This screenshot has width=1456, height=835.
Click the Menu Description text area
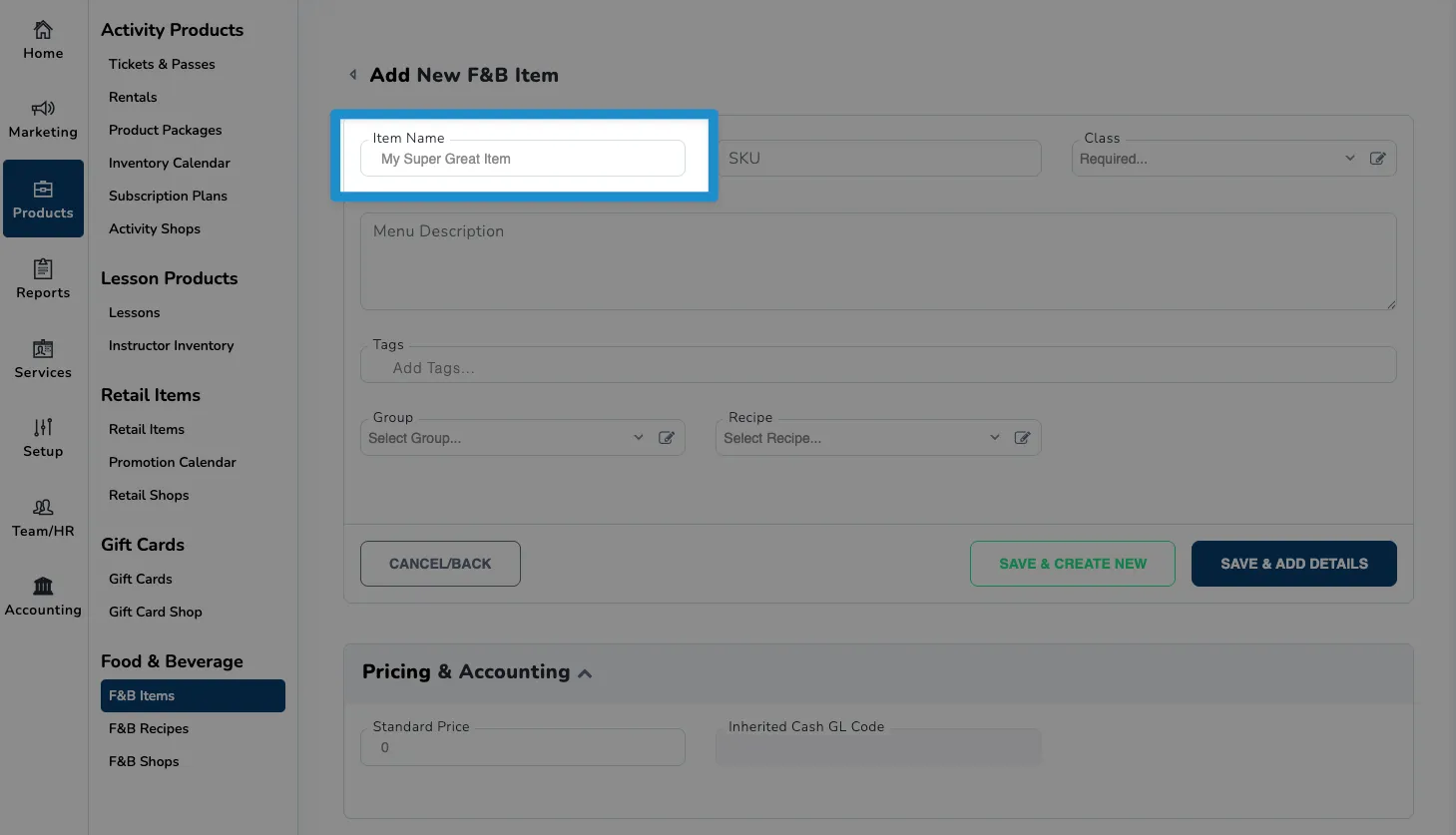[878, 261]
